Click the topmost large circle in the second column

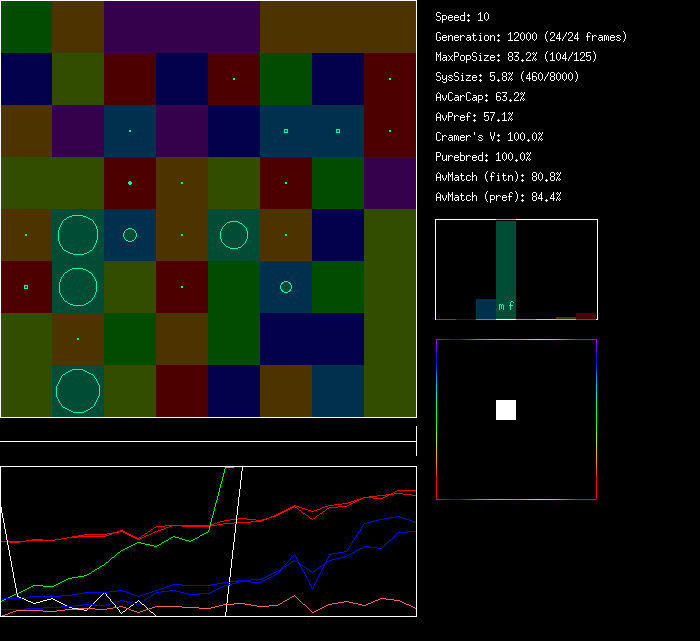(78, 235)
